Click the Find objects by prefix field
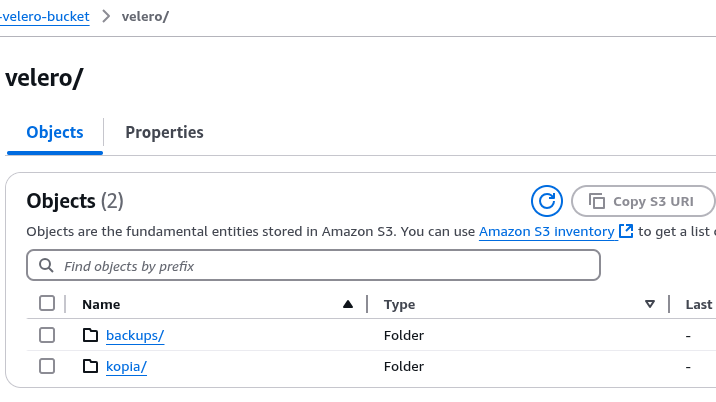 [320, 266]
